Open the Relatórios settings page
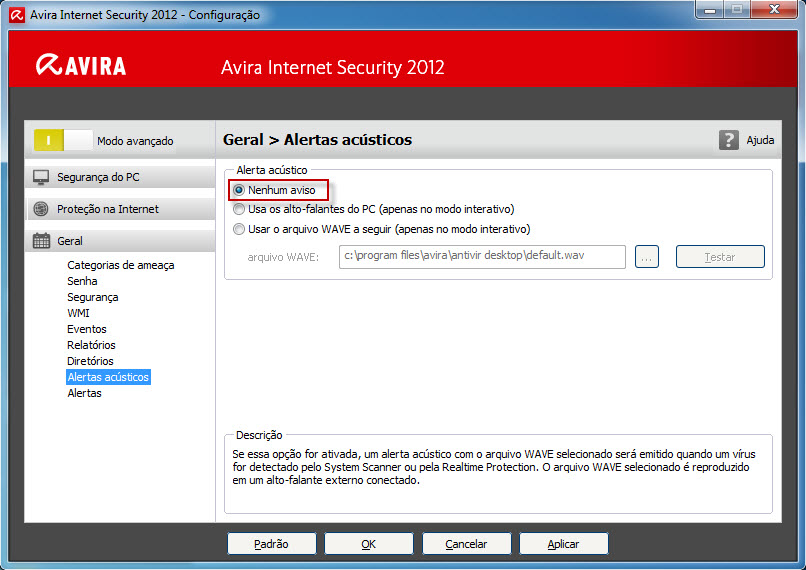This screenshot has height=570, width=806. click(91, 345)
